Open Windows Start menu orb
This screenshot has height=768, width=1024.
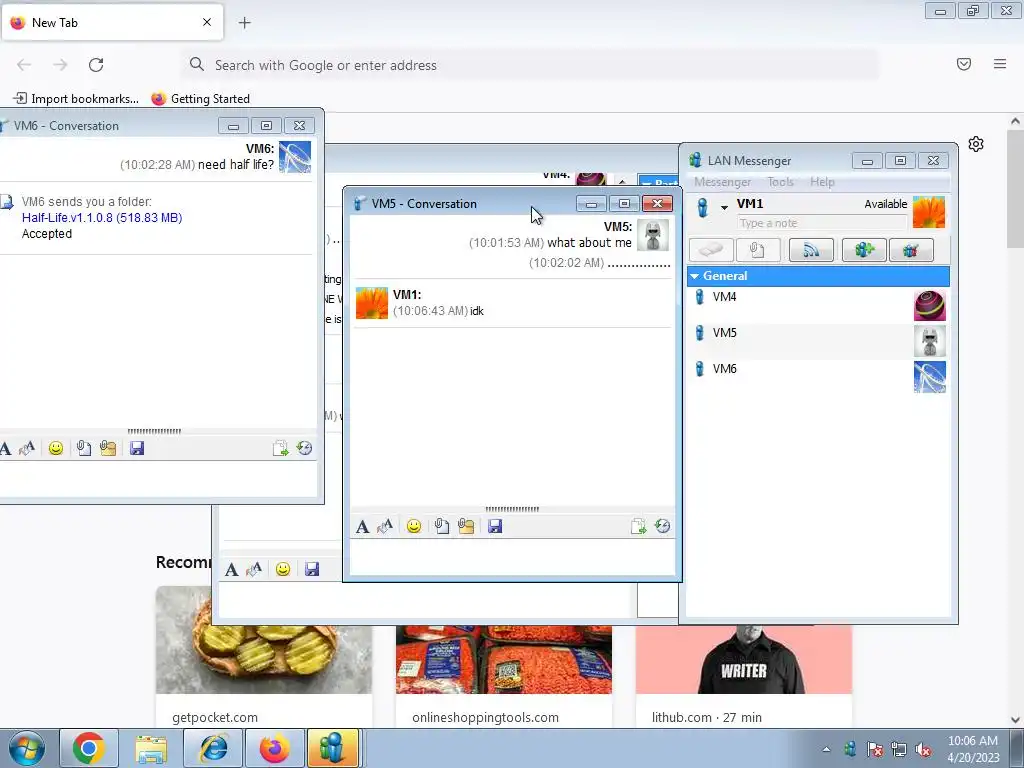click(27, 748)
